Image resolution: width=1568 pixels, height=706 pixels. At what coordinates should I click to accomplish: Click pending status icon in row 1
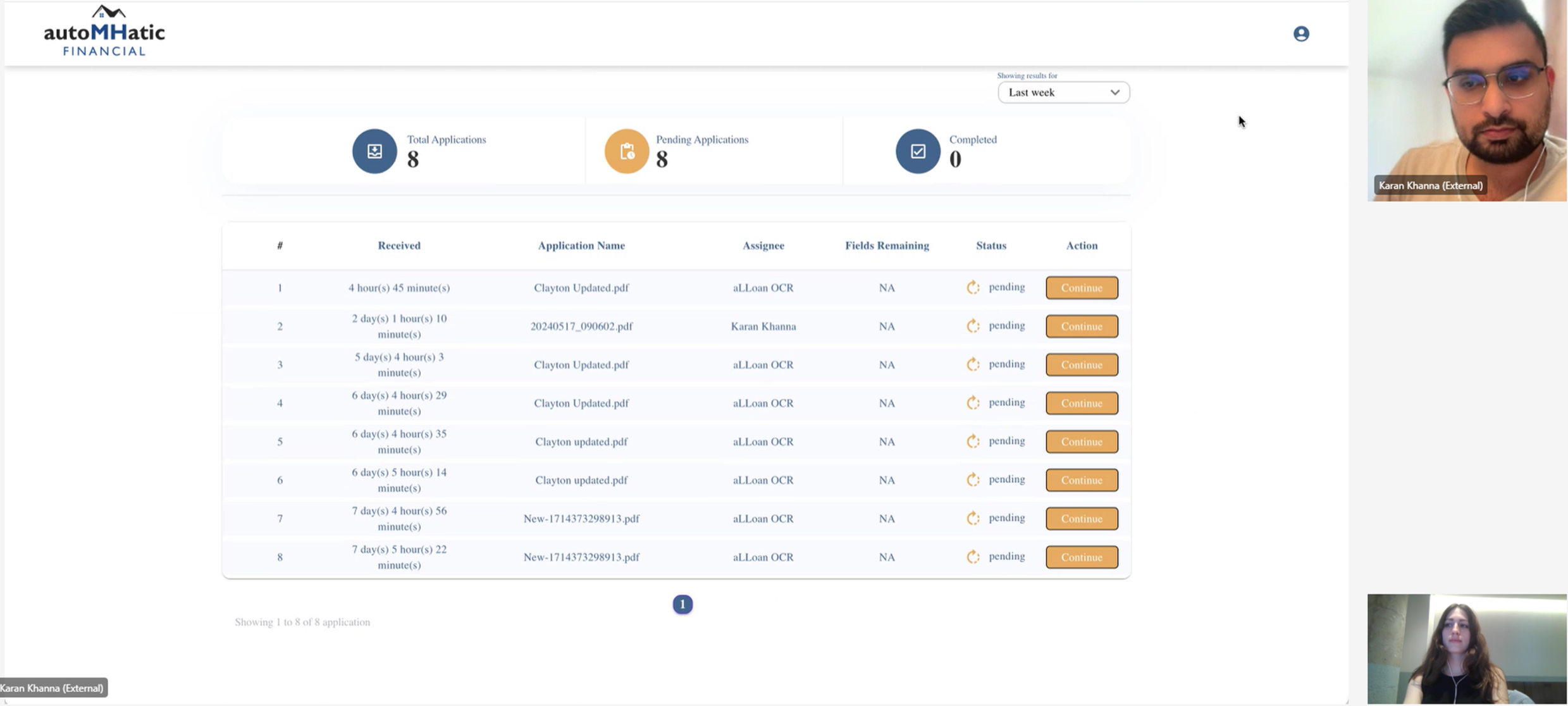(973, 288)
